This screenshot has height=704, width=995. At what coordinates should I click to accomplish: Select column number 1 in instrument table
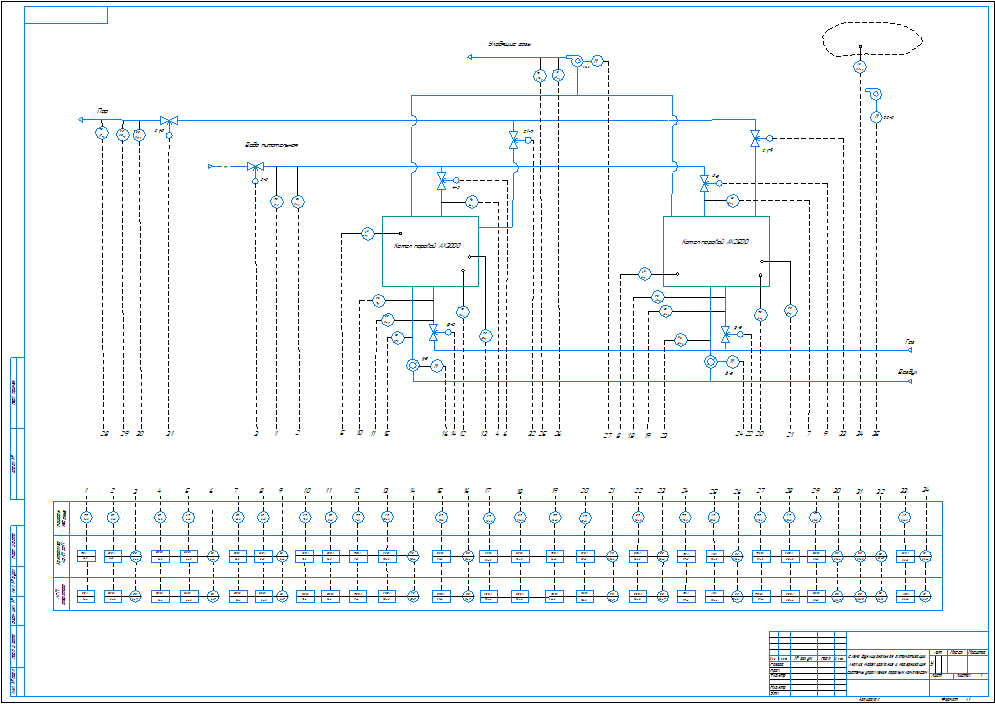(x=86, y=490)
